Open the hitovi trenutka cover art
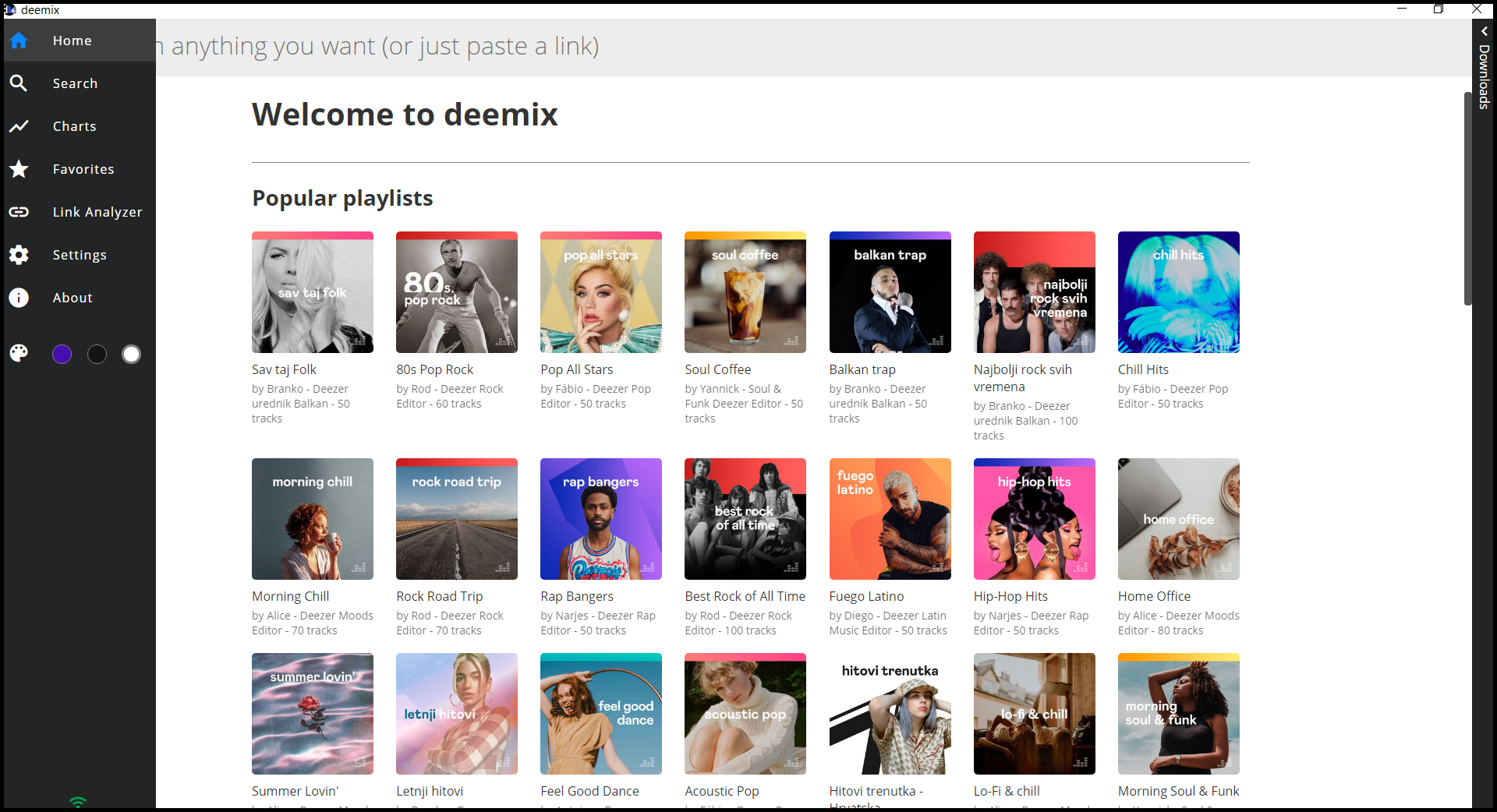The height and width of the screenshot is (812, 1497). pos(890,714)
